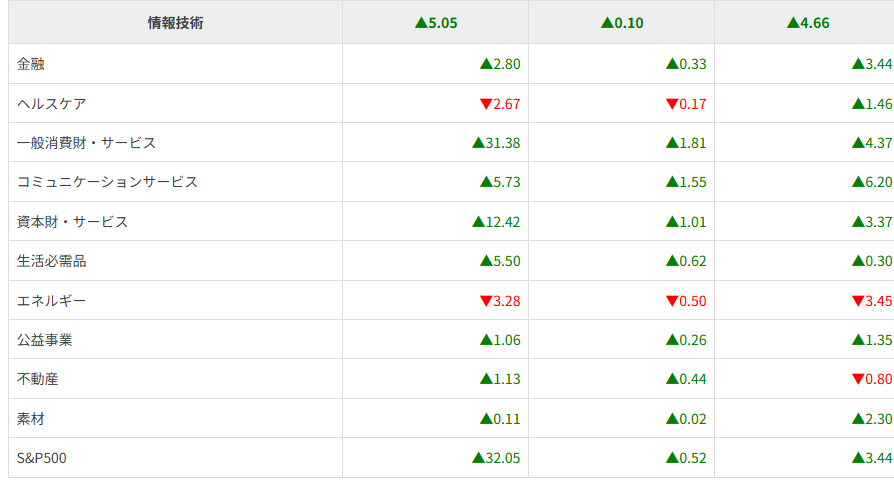Click the red triangle next to 3.45

click(858, 301)
